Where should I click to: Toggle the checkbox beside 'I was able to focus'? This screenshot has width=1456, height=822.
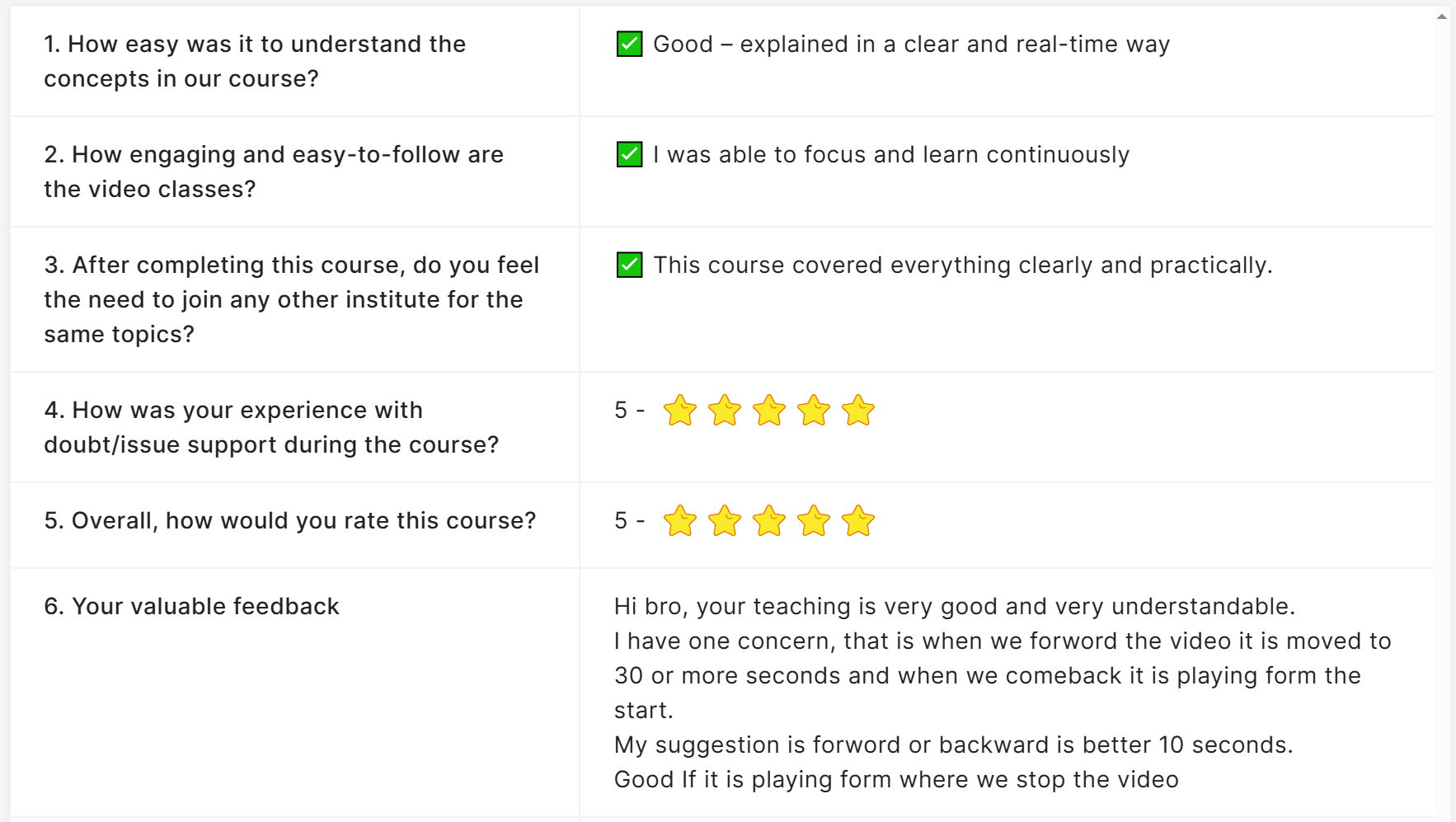[x=630, y=154]
